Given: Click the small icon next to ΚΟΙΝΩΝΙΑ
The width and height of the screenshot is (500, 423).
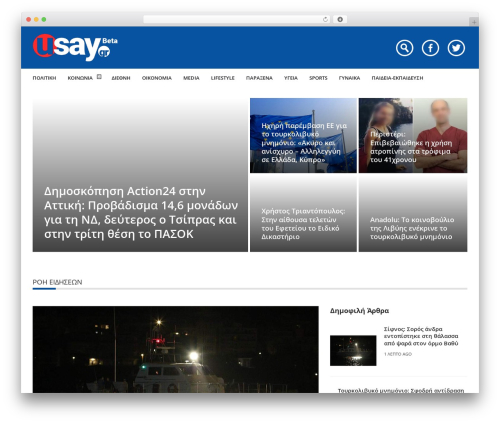Looking at the screenshot, I should click(99, 77).
